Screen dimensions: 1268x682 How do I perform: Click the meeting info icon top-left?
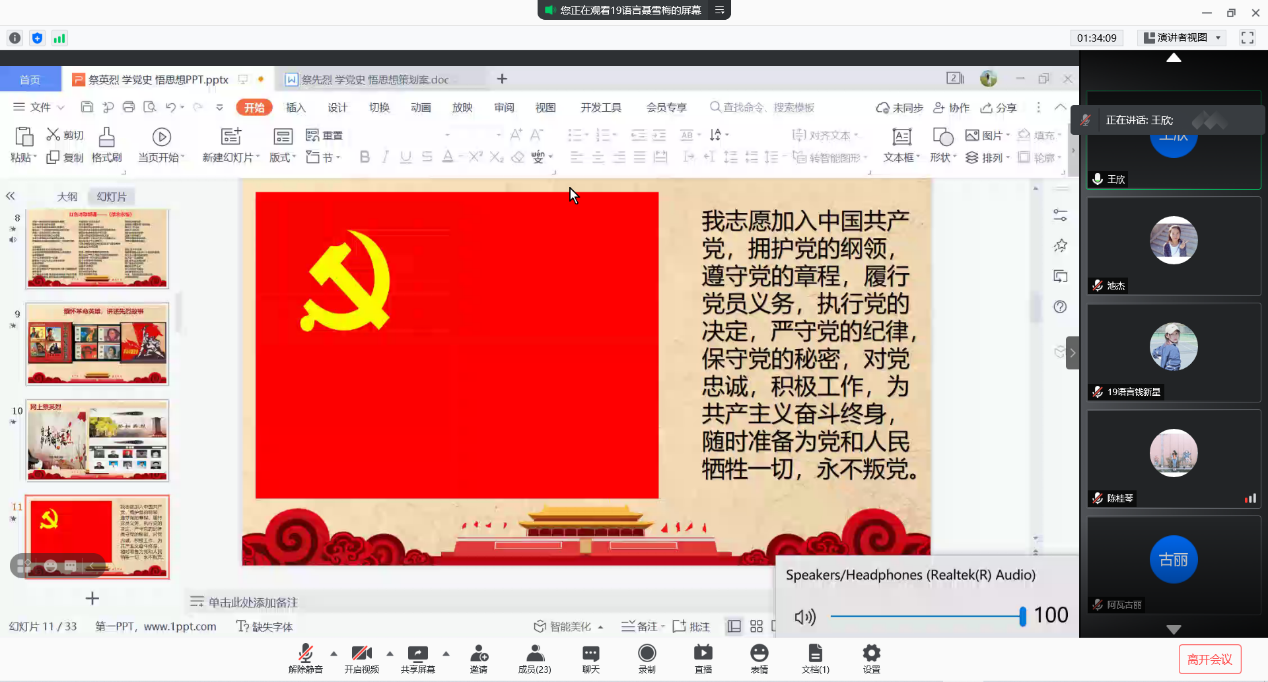(15, 38)
